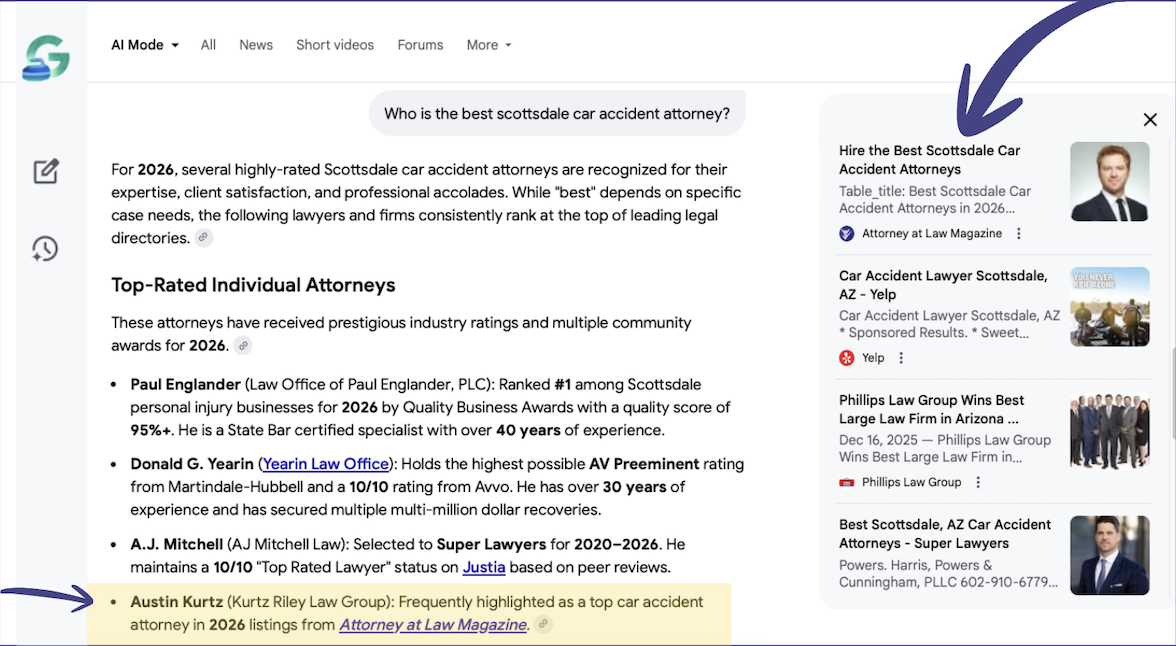Open three-dot menu for Yelp source
The height and width of the screenshot is (646, 1176).
click(x=901, y=358)
